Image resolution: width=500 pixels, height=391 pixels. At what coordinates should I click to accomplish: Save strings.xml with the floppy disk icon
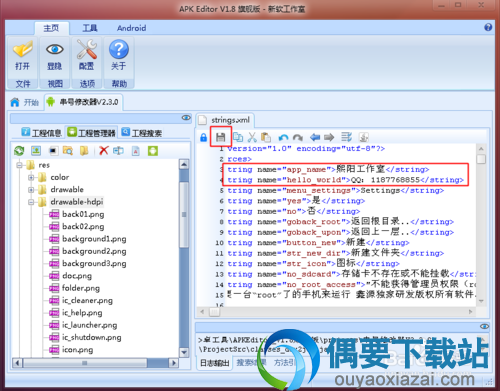(220, 137)
